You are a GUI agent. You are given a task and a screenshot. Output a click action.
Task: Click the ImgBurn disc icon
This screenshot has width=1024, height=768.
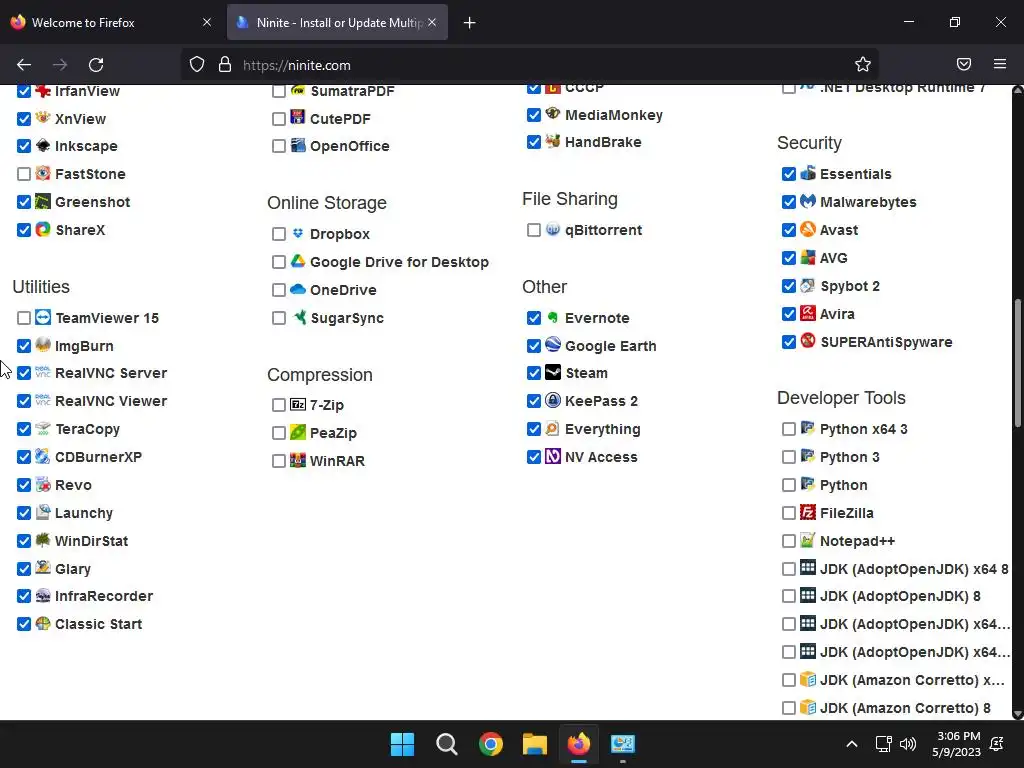pyautogui.click(x=43, y=345)
